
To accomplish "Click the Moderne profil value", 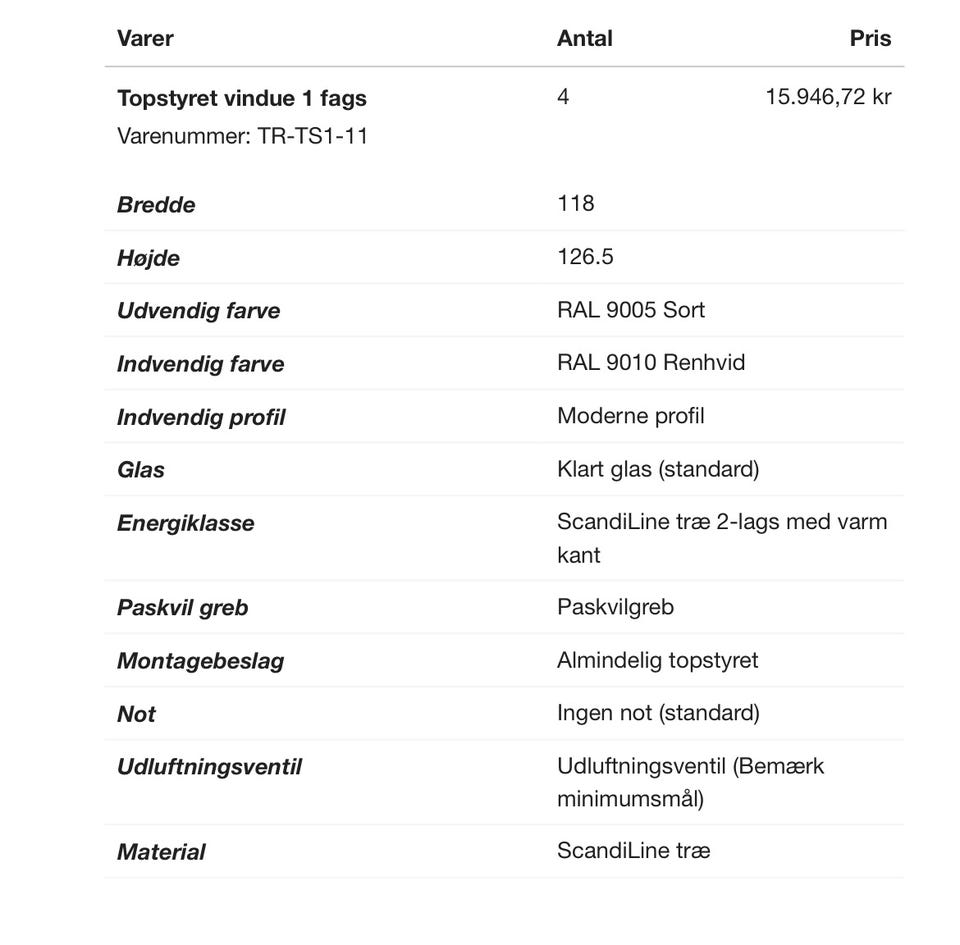I will tap(630, 416).
